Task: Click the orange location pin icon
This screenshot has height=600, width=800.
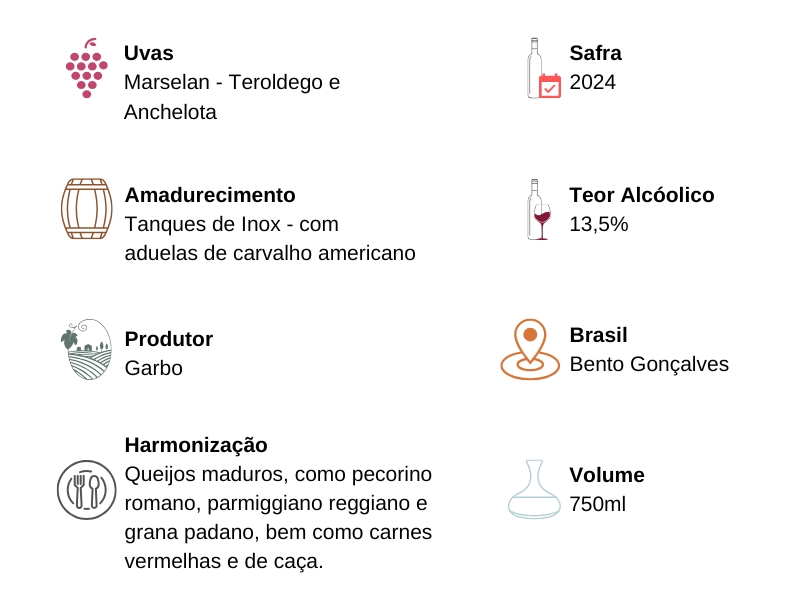Action: click(x=530, y=349)
